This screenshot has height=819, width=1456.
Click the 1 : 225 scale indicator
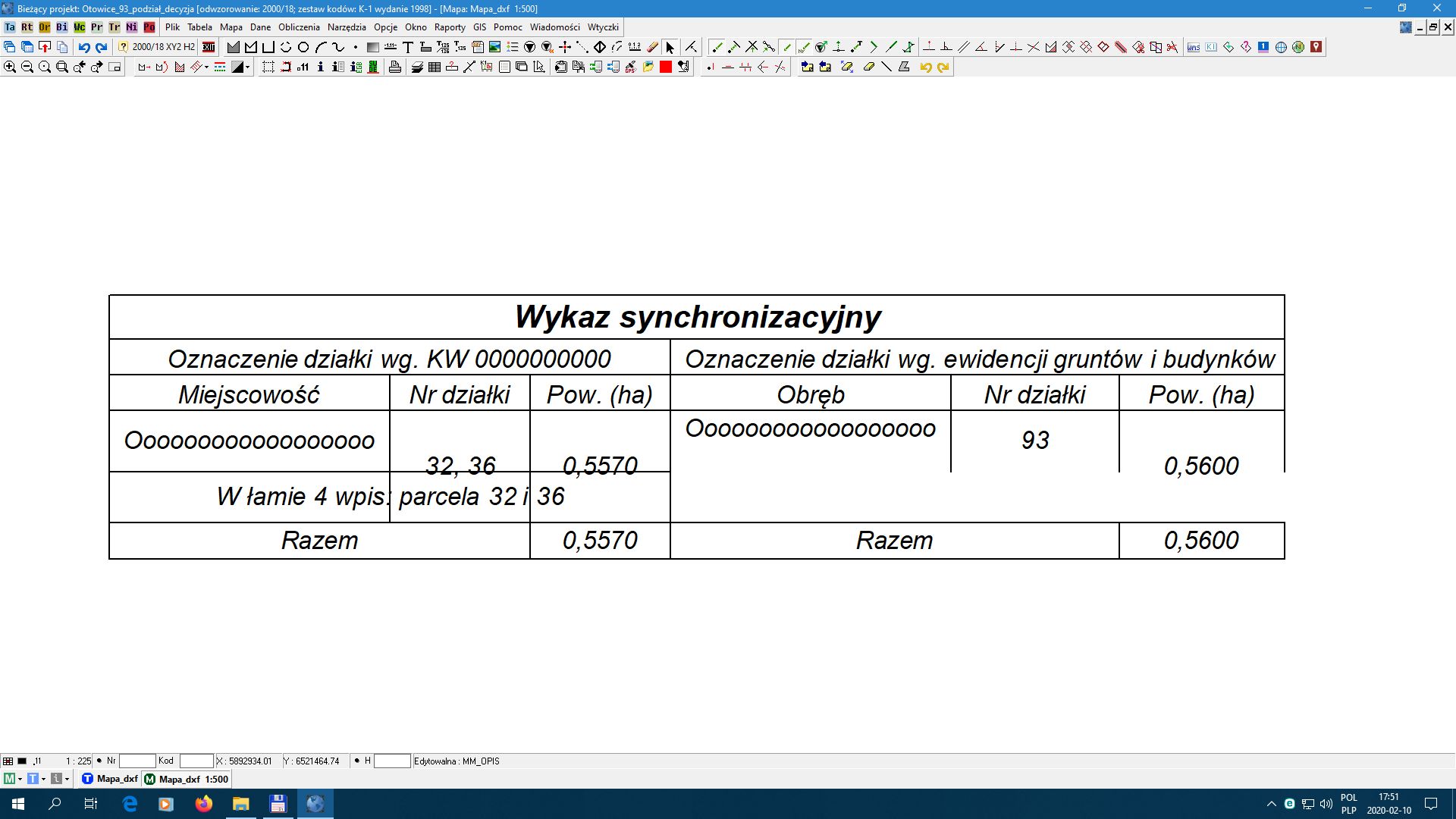coord(78,761)
